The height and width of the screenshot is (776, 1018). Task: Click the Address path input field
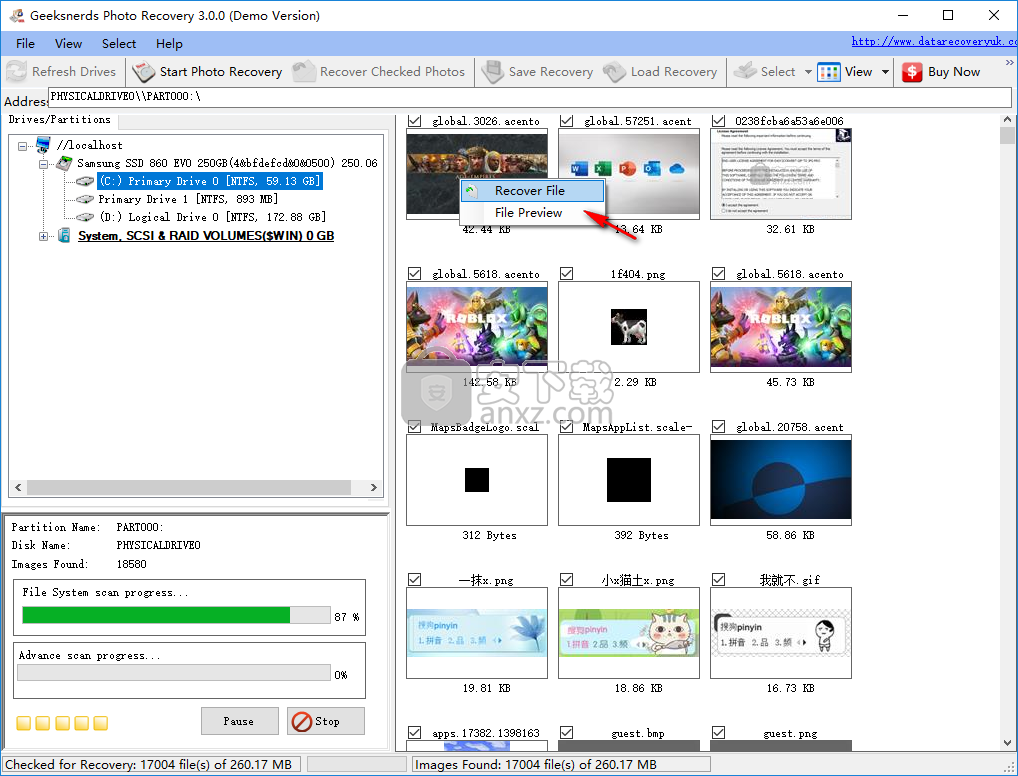click(x=530, y=97)
